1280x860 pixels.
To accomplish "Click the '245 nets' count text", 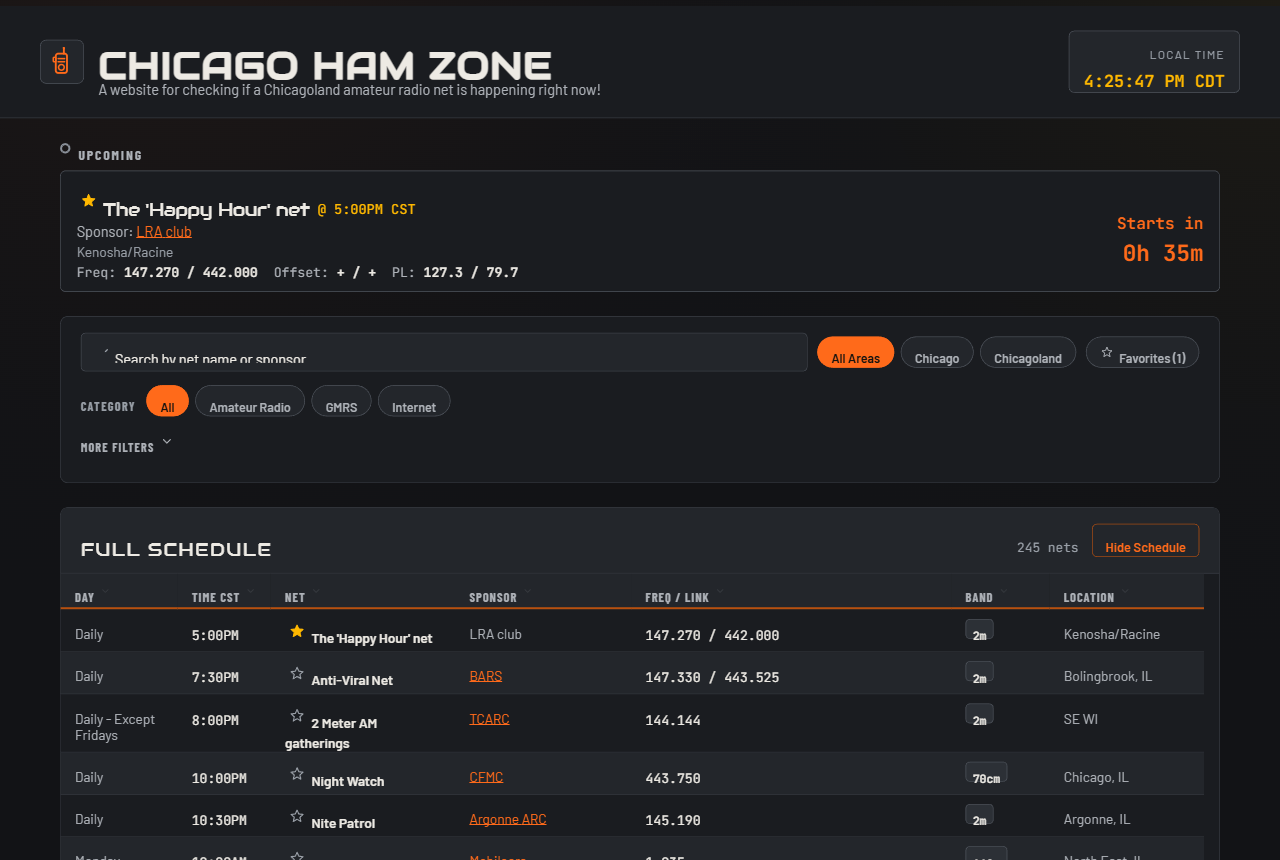I will [1048, 547].
